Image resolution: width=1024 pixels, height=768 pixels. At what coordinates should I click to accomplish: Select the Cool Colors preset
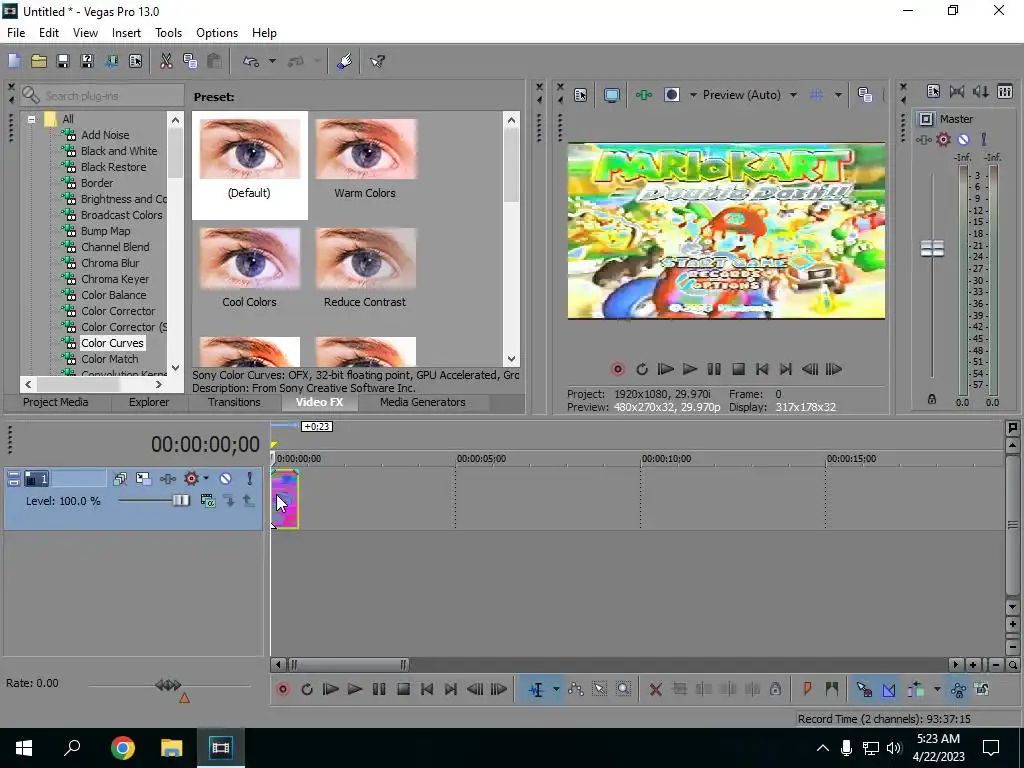click(249, 268)
